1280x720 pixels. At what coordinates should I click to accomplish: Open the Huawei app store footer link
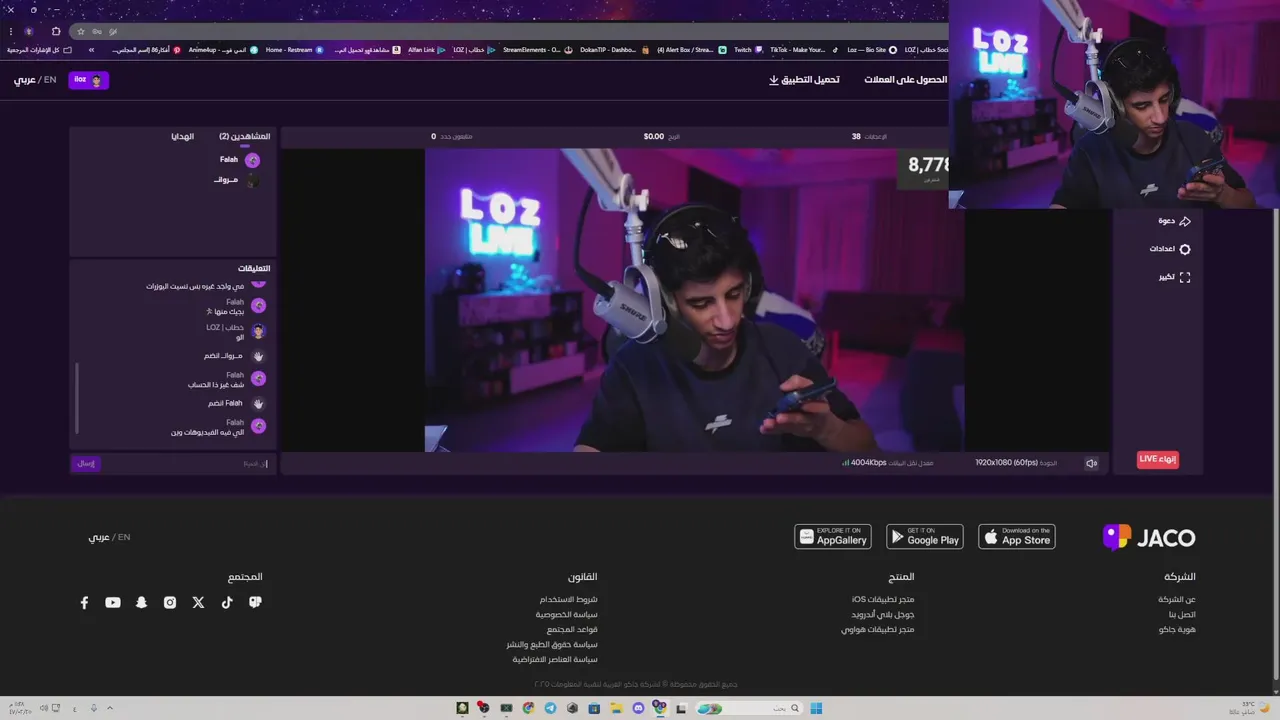[x=877, y=629]
